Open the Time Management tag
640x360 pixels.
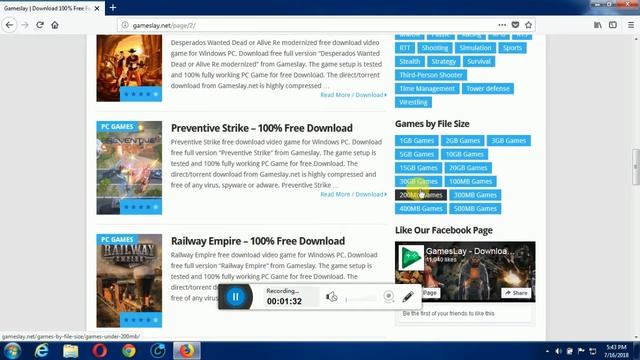click(x=427, y=89)
